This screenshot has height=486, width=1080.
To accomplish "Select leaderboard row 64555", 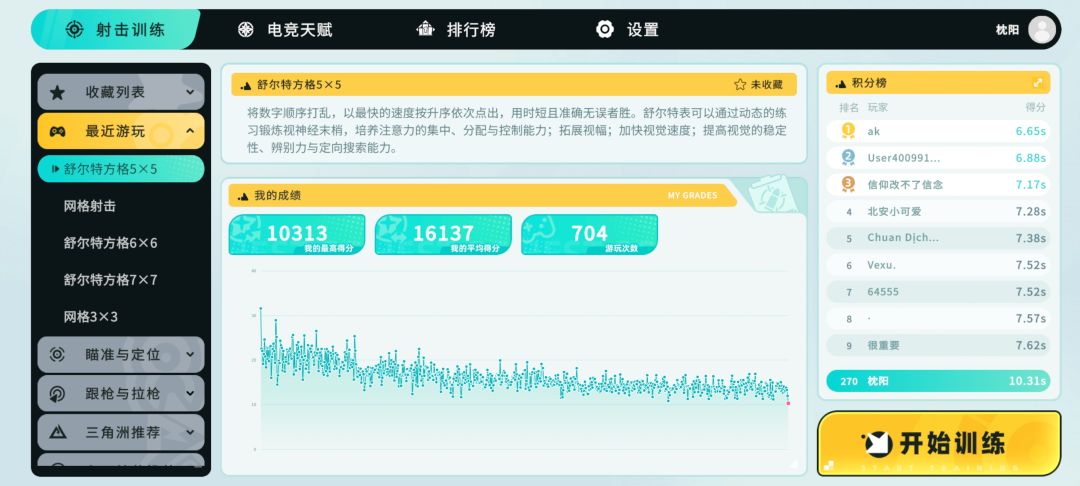I will [938, 292].
